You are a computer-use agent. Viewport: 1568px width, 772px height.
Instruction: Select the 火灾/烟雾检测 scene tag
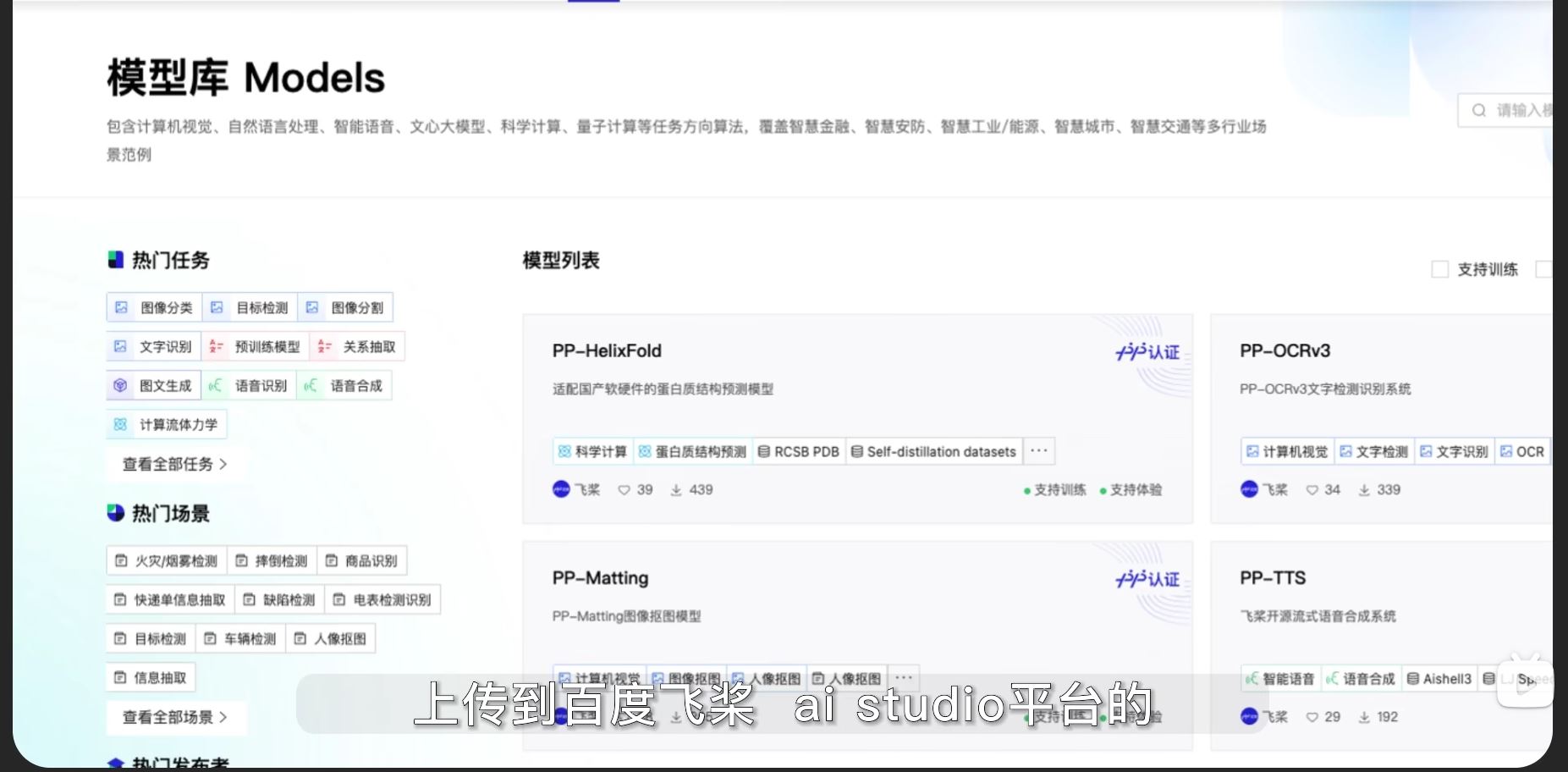tap(167, 560)
